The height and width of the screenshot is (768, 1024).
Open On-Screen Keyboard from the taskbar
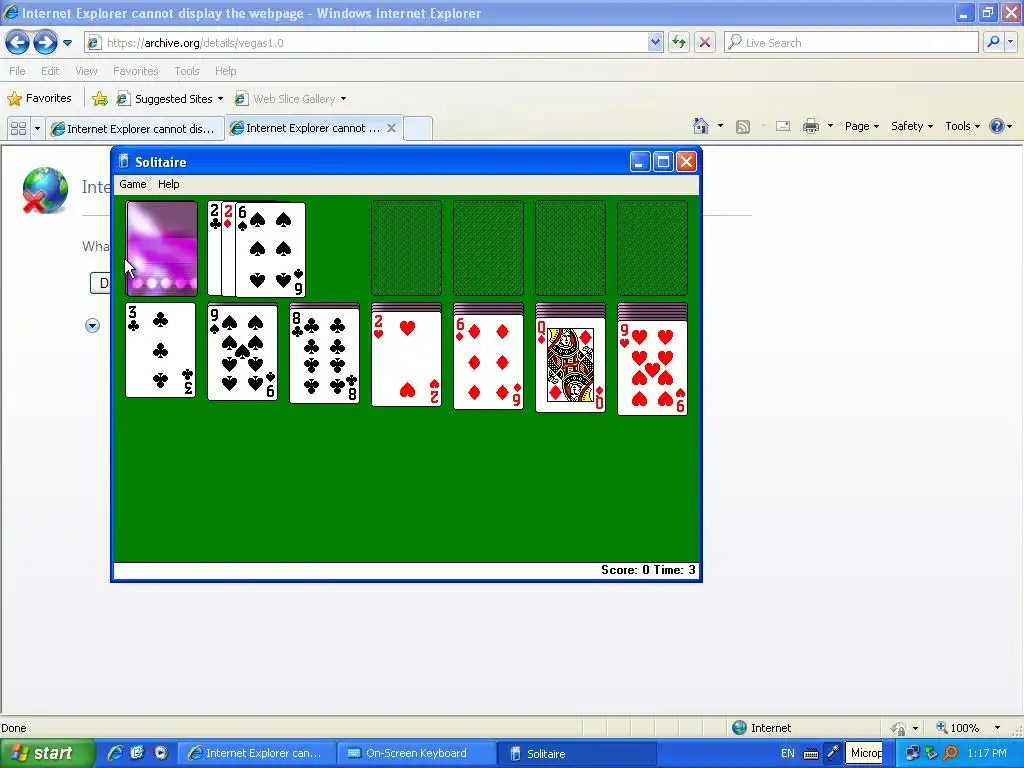[415, 753]
